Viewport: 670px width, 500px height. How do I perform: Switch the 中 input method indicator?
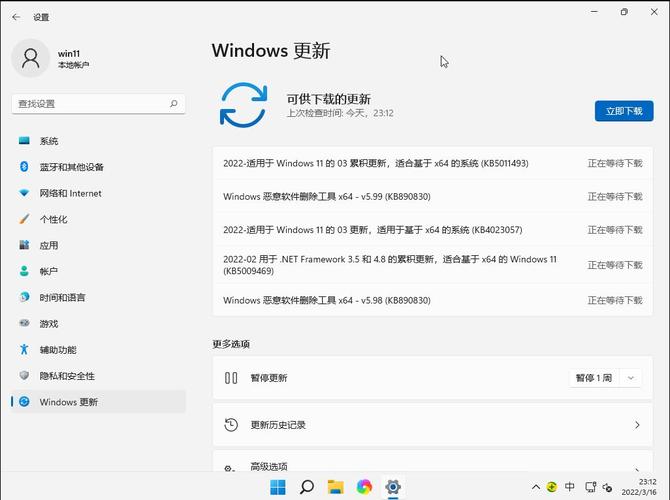(570, 487)
